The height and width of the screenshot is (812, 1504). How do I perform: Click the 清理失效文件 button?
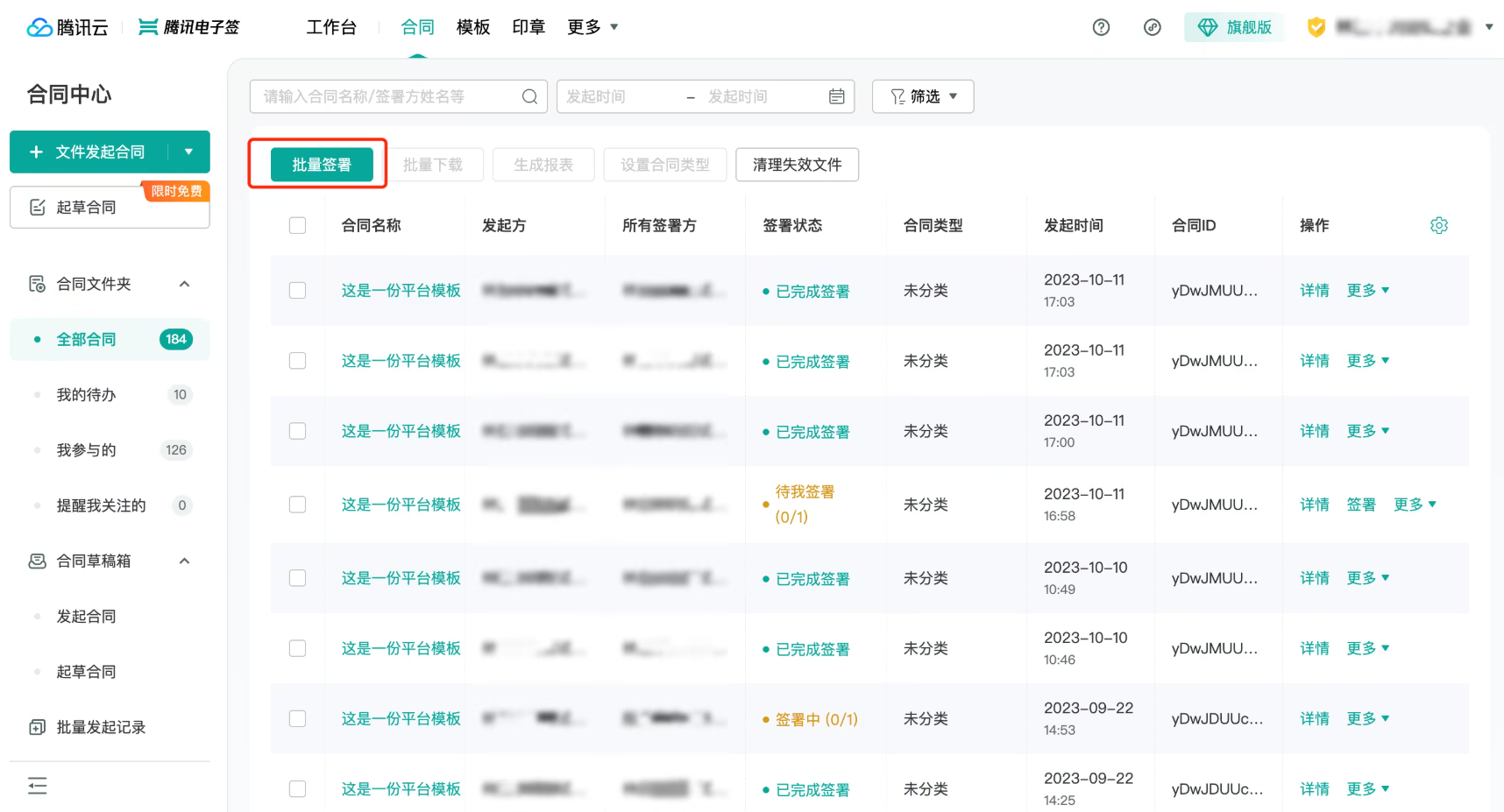(x=797, y=165)
